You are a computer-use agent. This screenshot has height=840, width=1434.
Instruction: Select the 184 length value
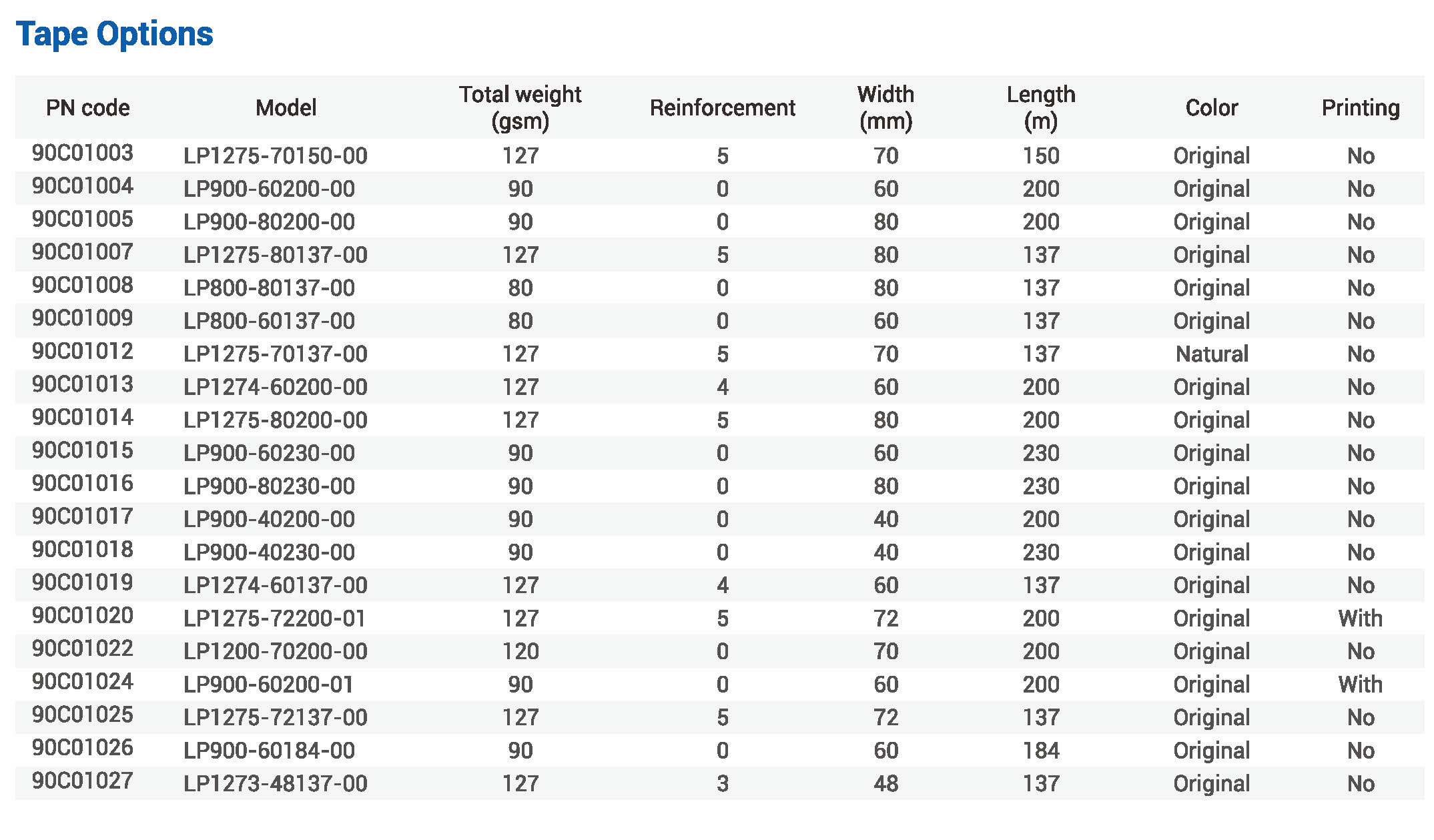[1040, 751]
